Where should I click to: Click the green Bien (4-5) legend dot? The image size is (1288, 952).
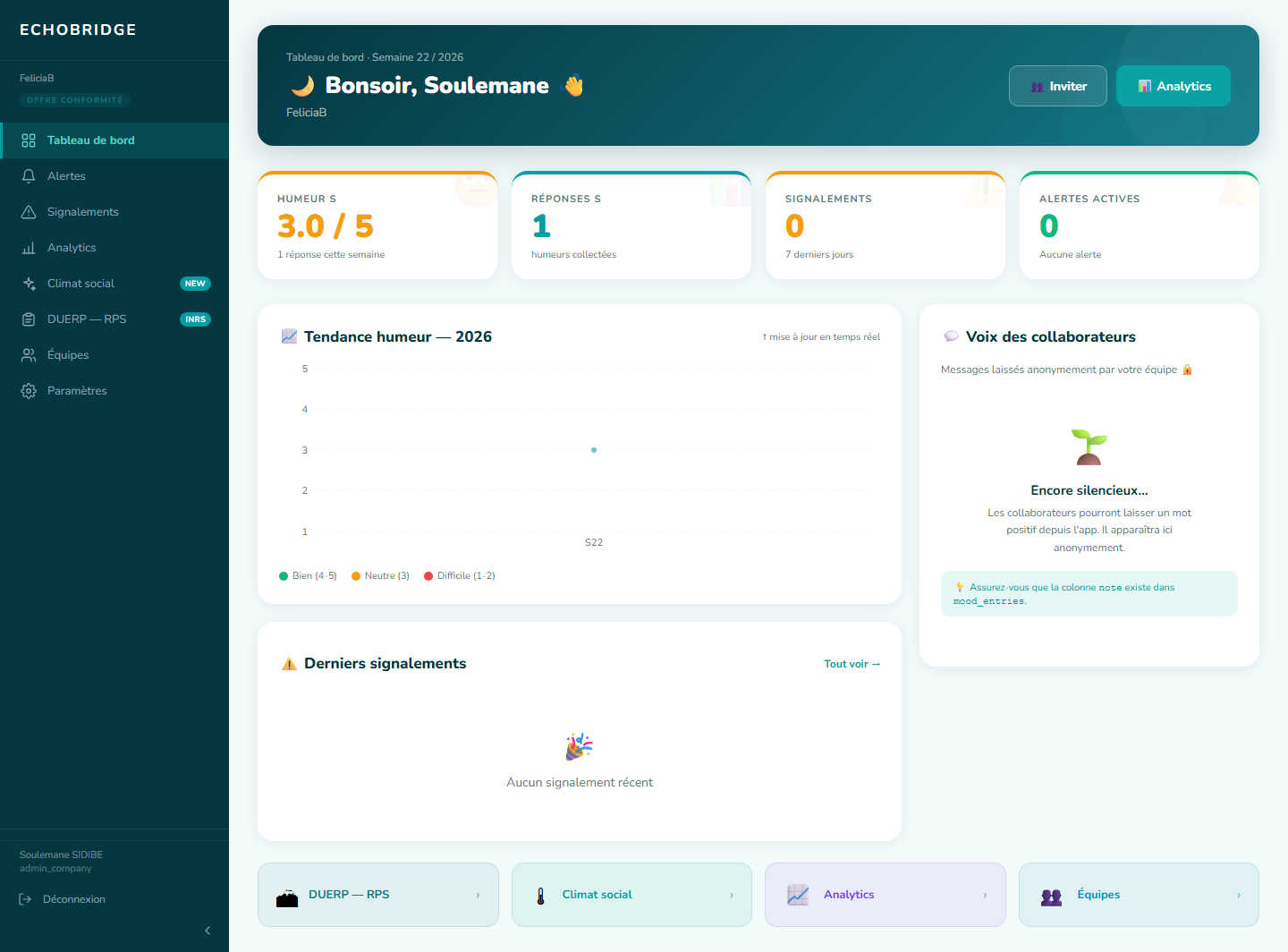point(284,576)
